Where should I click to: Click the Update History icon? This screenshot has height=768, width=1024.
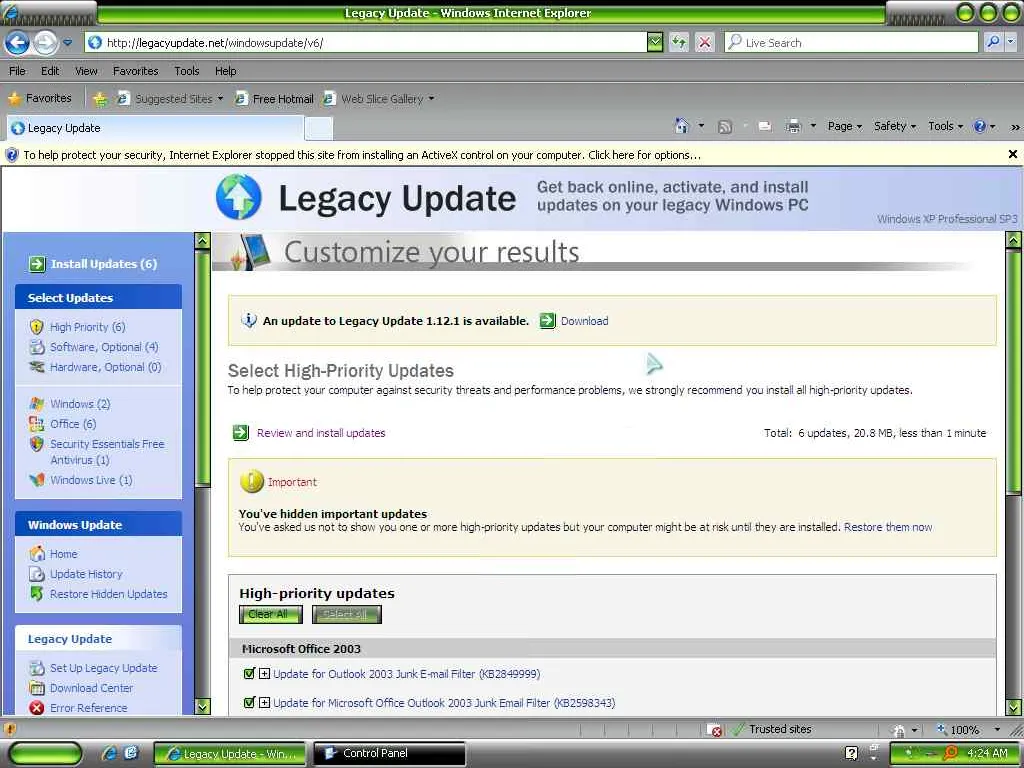coord(37,574)
